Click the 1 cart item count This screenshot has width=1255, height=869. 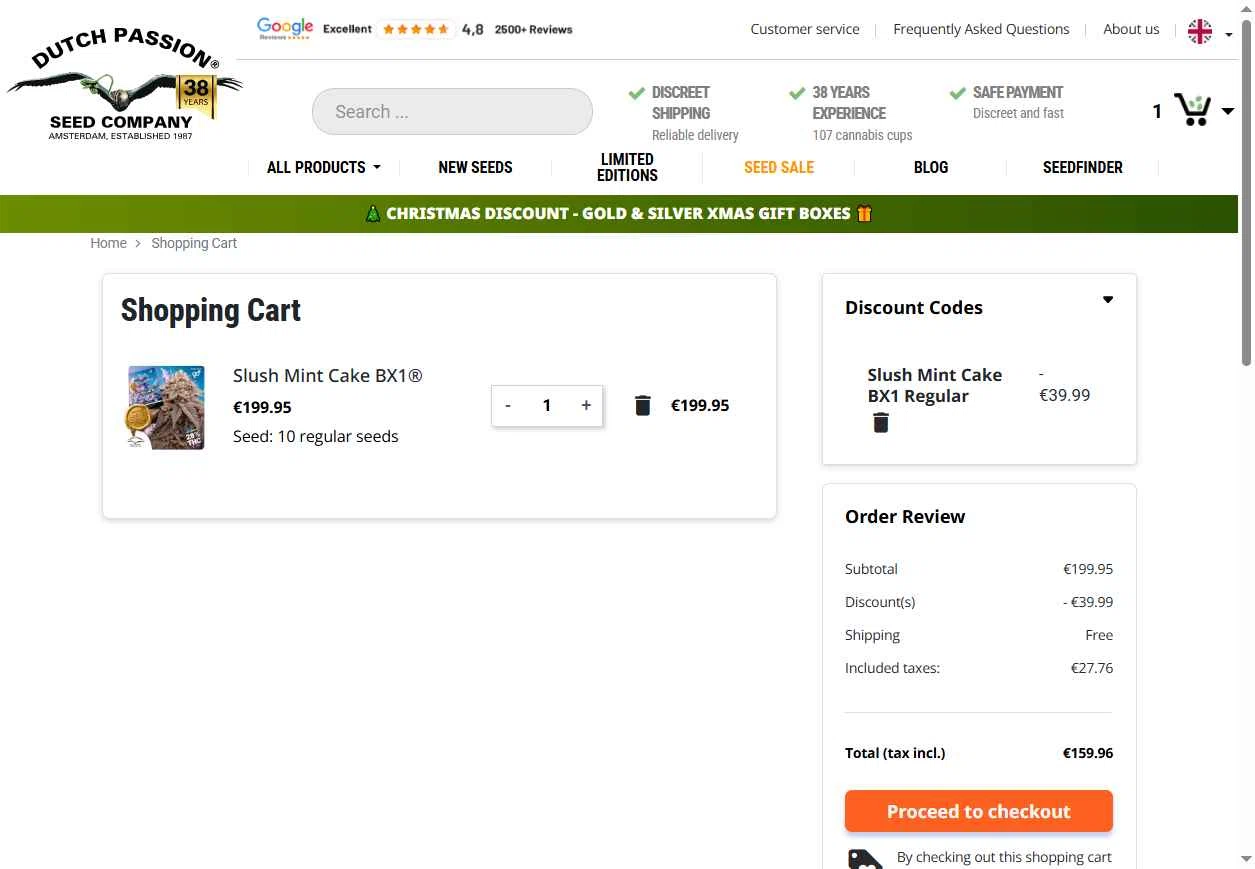coord(1157,111)
